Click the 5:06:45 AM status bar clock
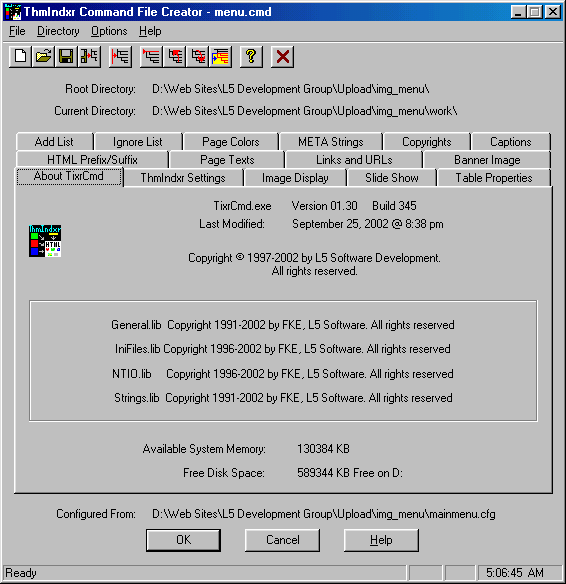 click(515, 572)
